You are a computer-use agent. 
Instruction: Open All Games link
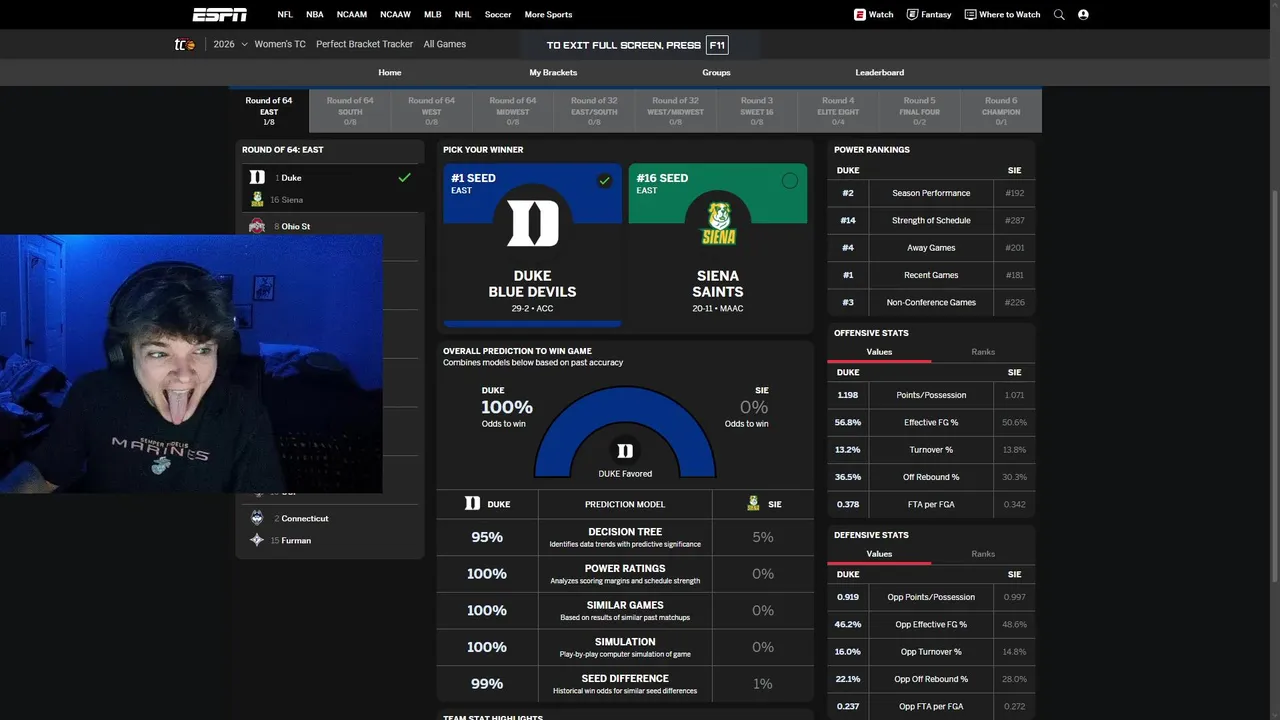tap(444, 44)
